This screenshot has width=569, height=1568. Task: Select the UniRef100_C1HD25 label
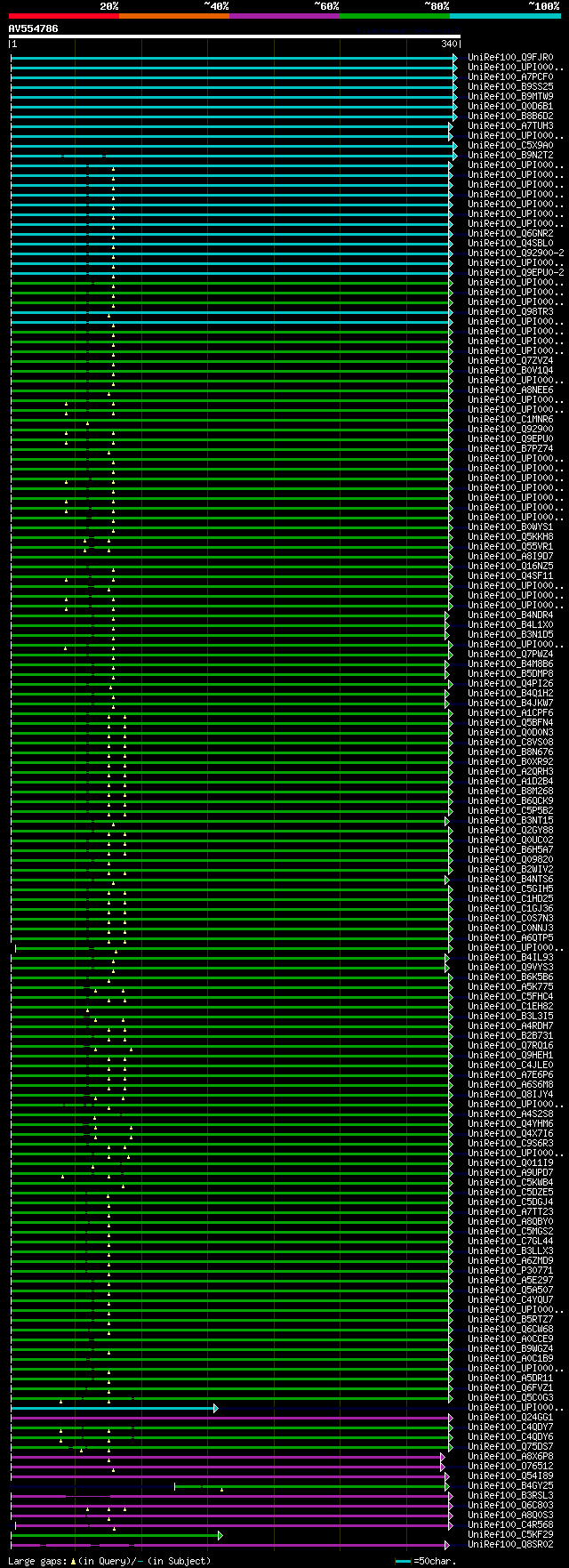pyautogui.click(x=510, y=899)
